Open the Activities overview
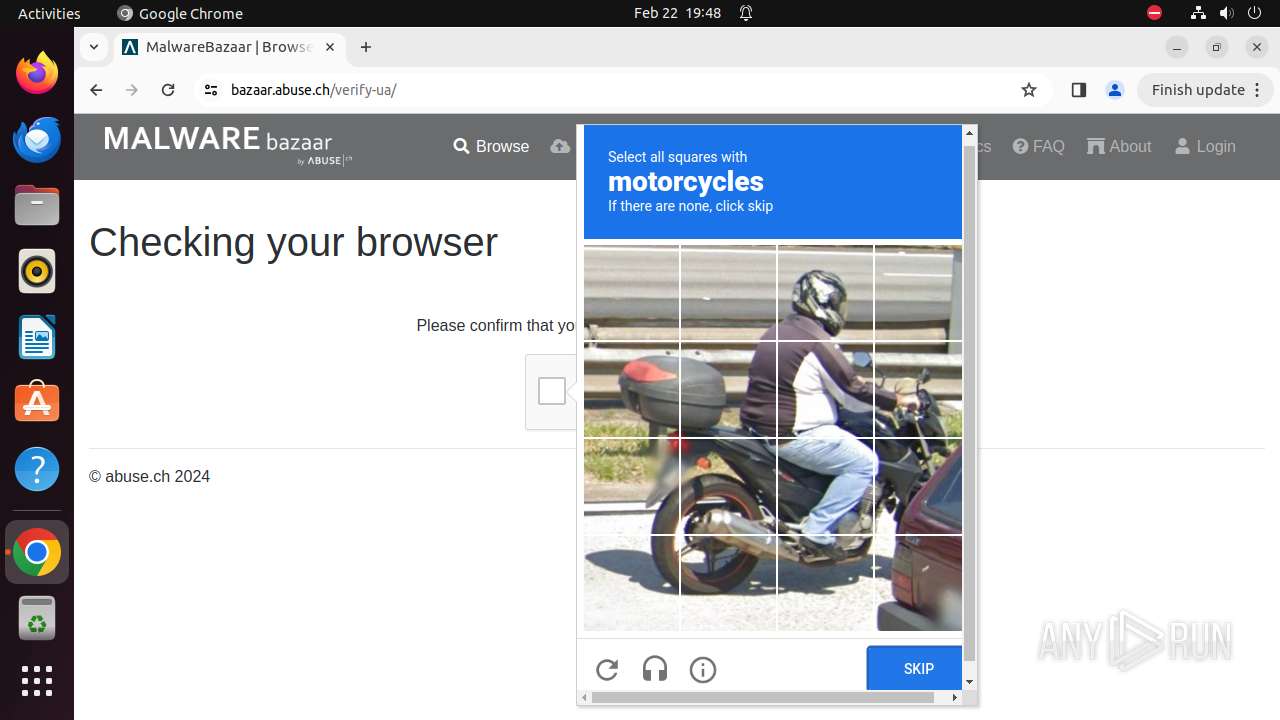 49,13
